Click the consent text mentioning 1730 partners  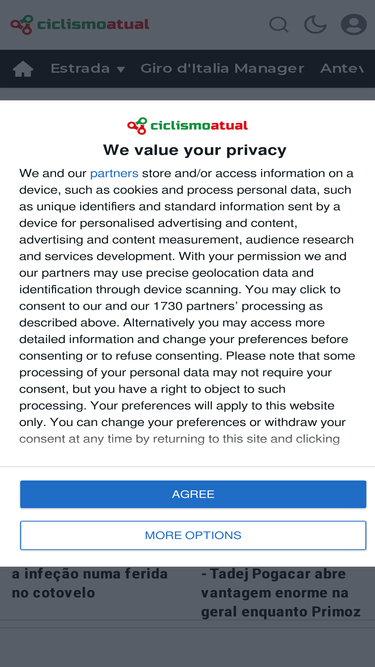171,306
